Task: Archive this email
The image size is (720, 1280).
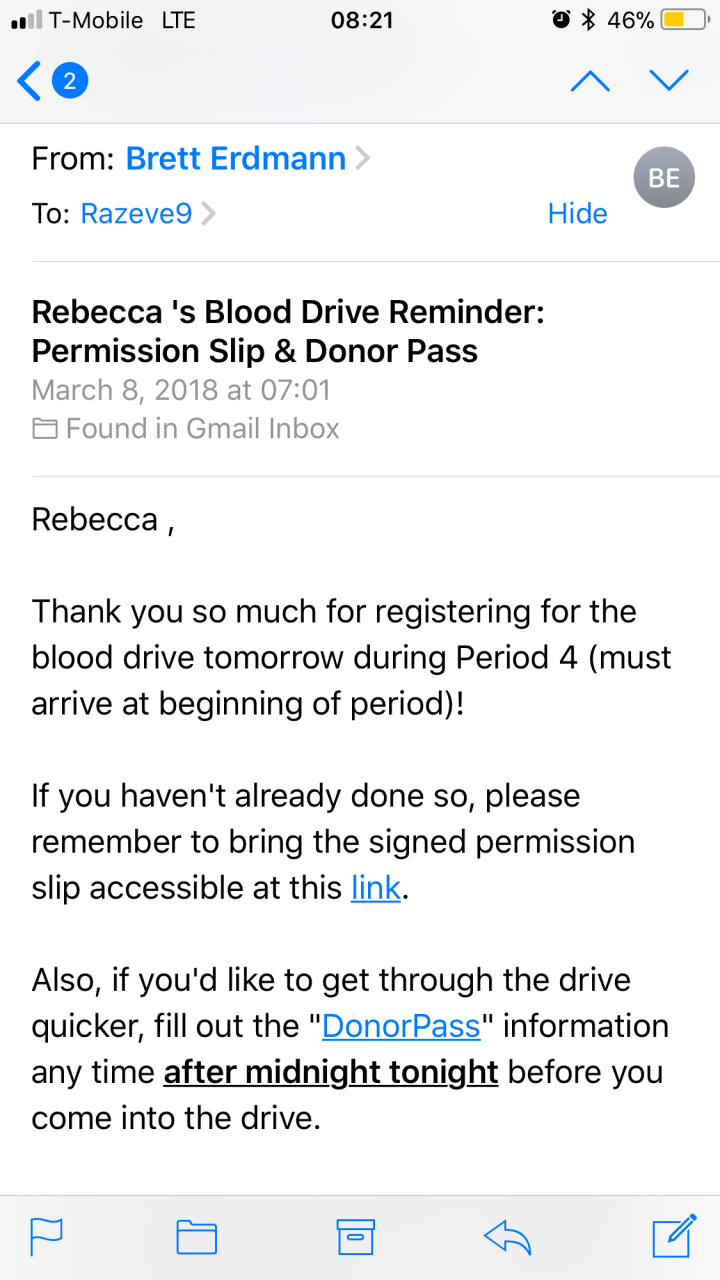Action: pos(355,1237)
